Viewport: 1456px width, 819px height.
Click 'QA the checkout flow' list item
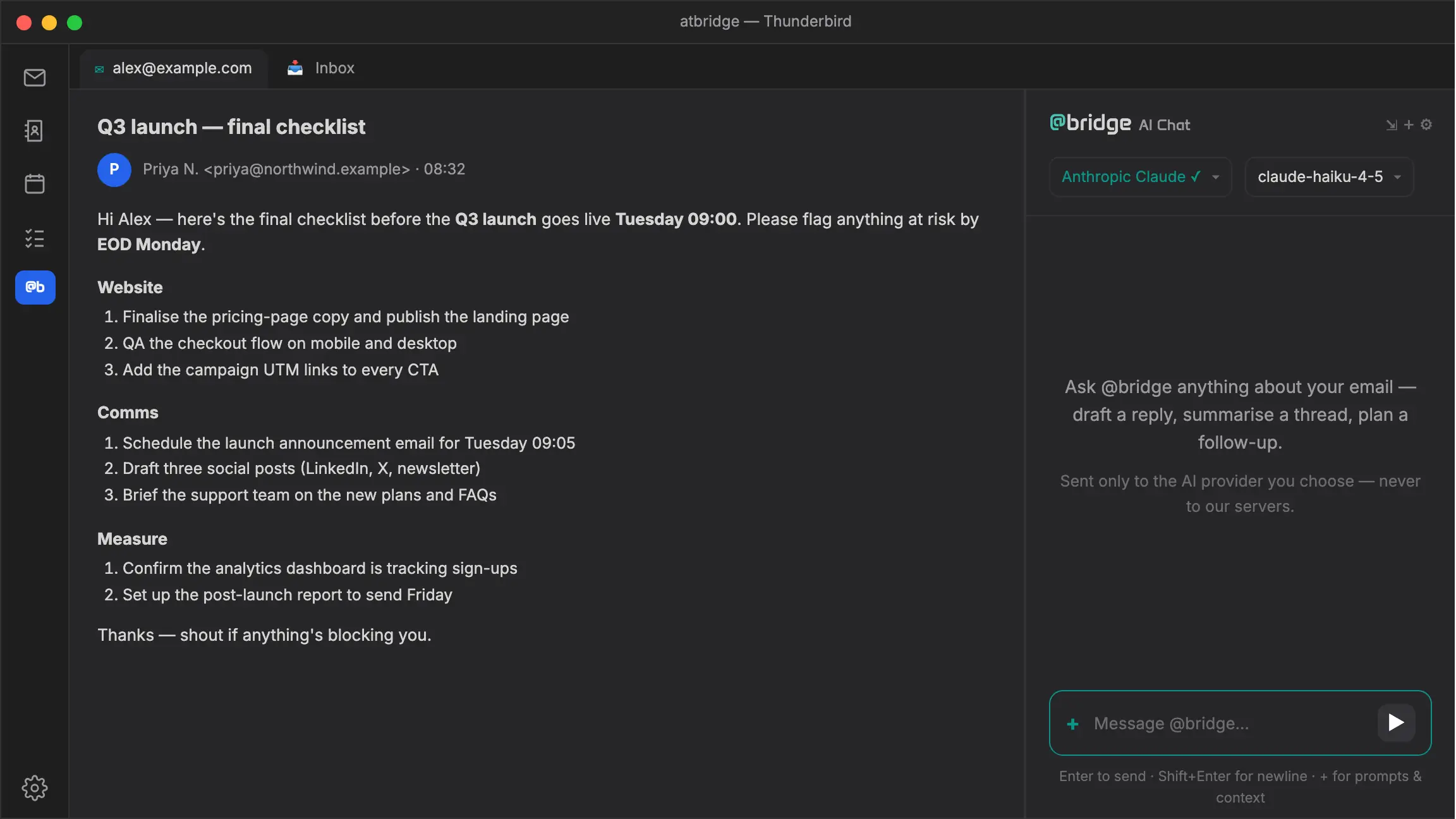pos(289,343)
